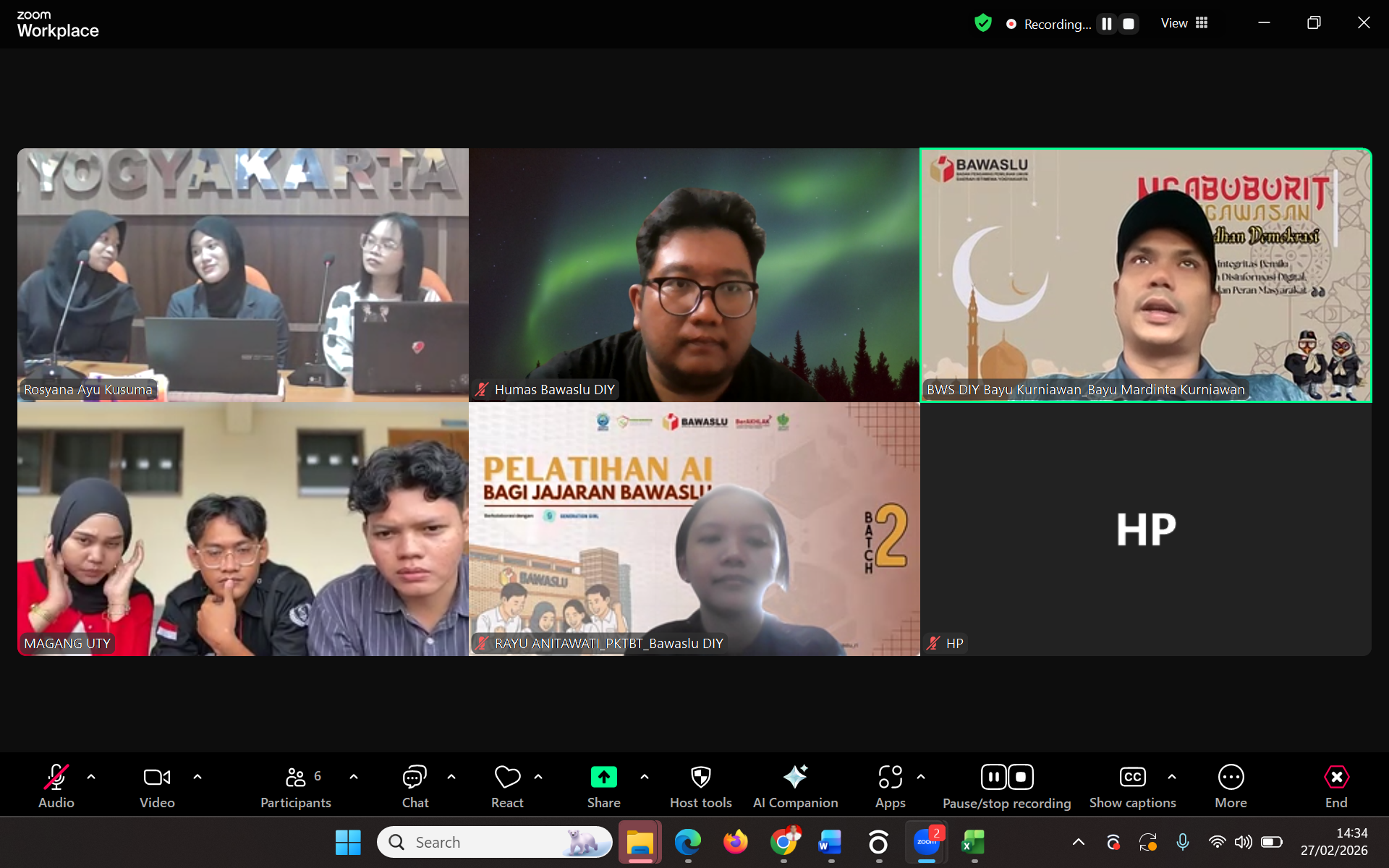Screen dimensions: 1389x868
Task: Select Rosyana Ayu Kusuma video tile
Action: 243,275
